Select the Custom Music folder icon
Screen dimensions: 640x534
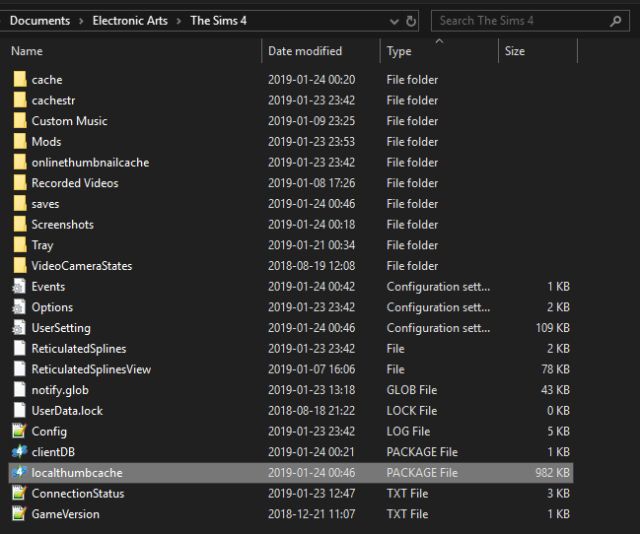pyautogui.click(x=20, y=121)
